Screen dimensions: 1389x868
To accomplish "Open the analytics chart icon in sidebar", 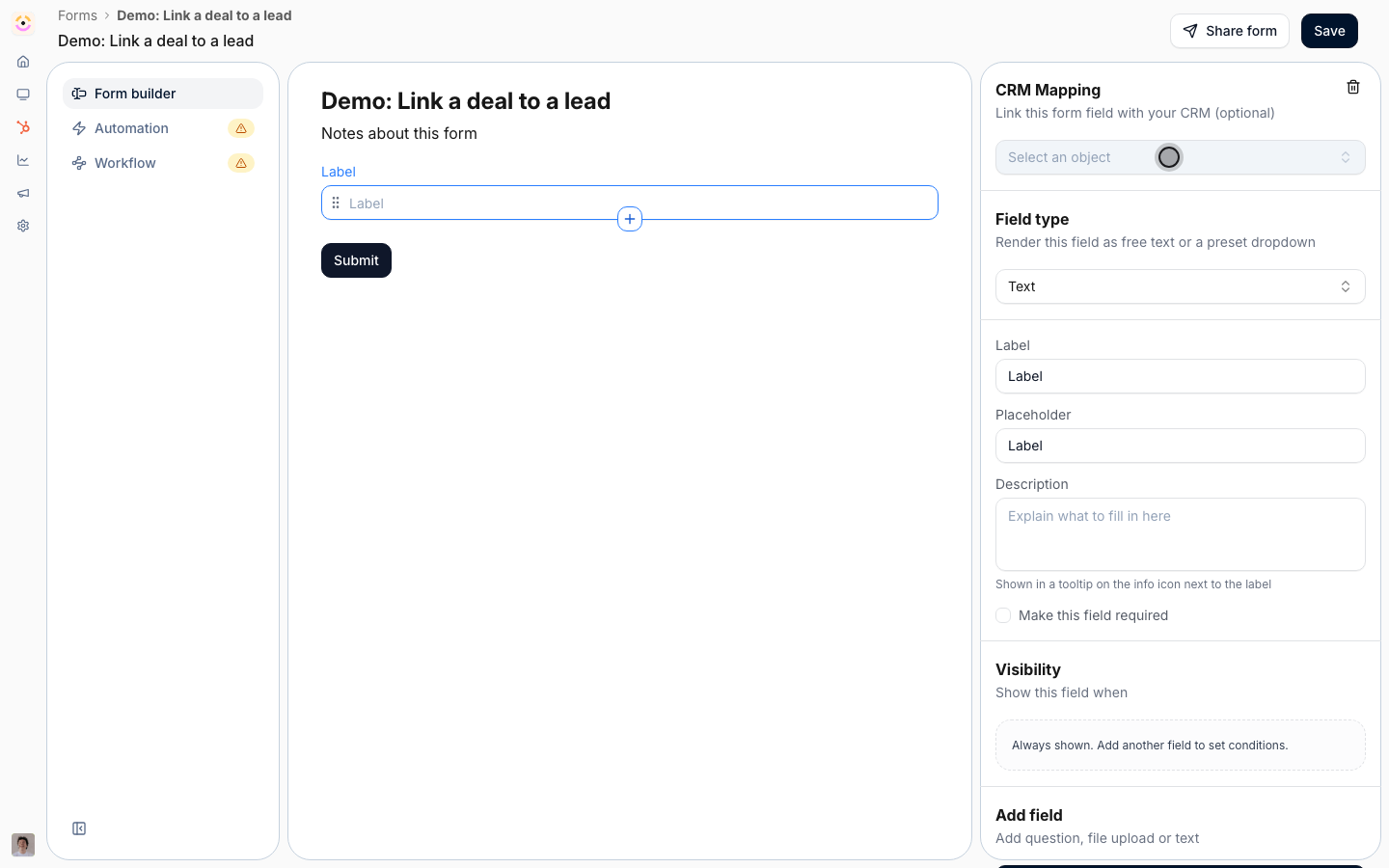I will pyautogui.click(x=23, y=160).
